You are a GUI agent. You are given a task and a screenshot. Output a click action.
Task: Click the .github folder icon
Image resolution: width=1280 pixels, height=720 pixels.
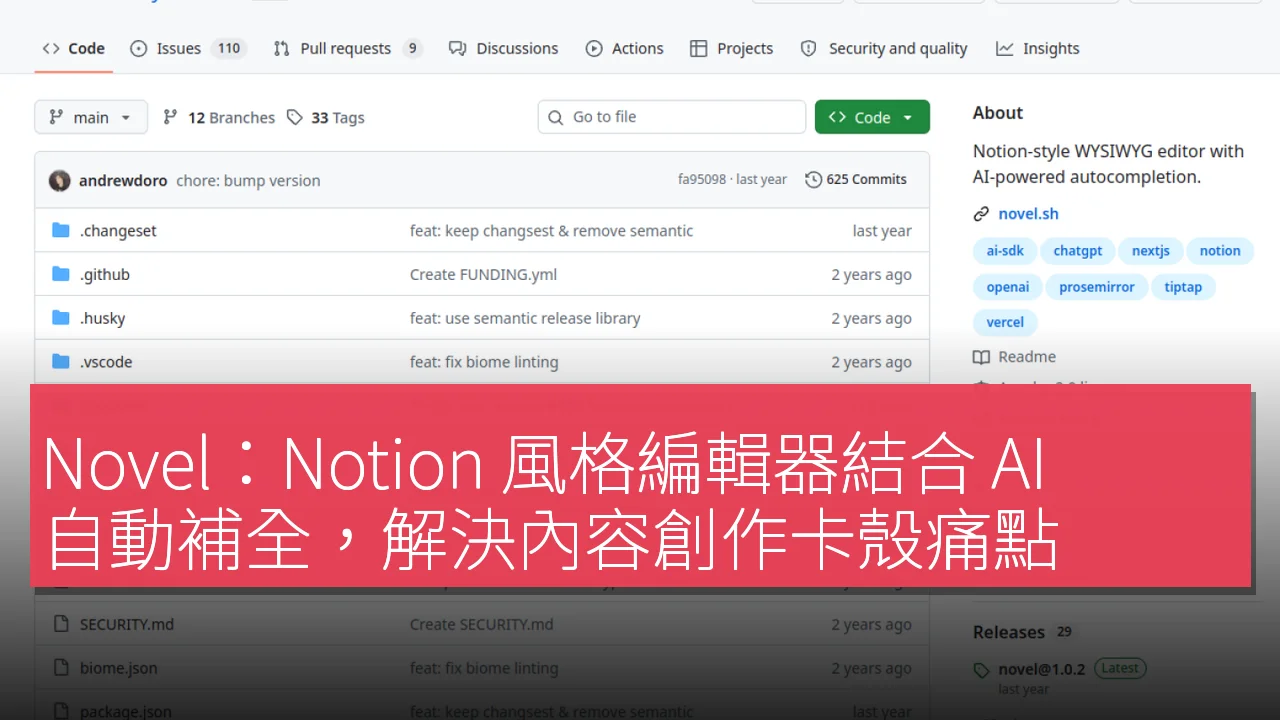[x=60, y=274]
